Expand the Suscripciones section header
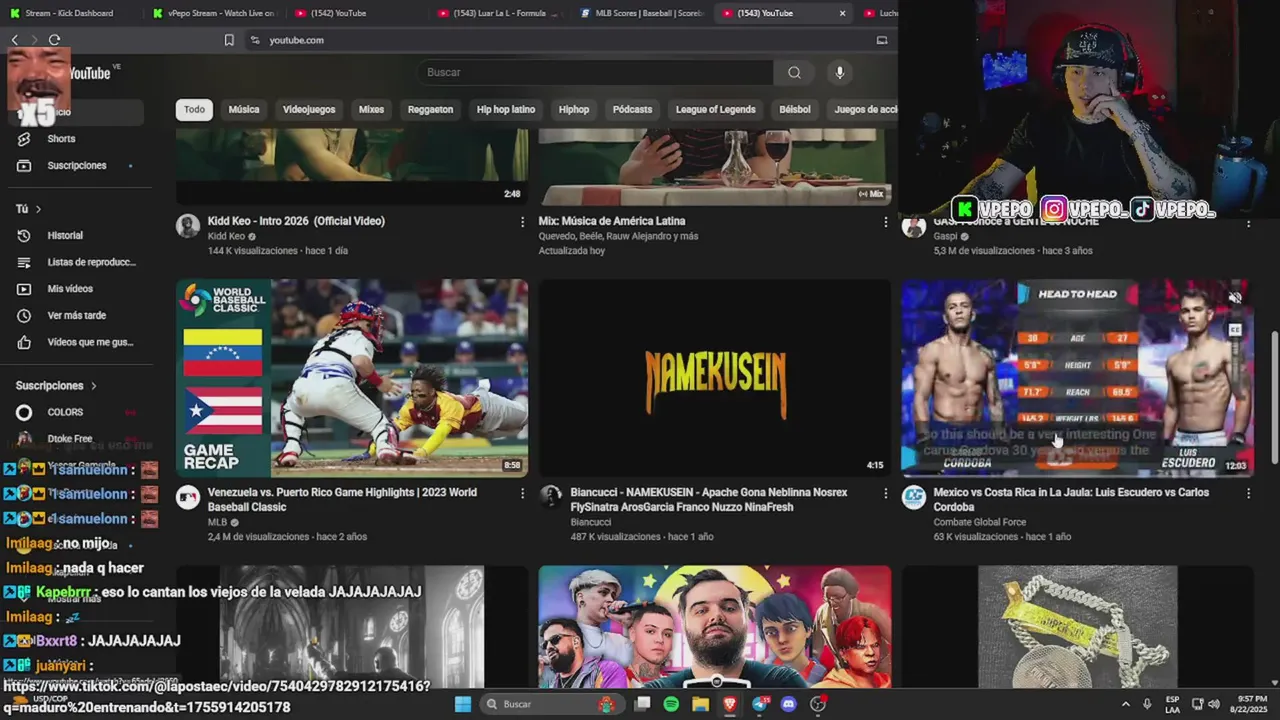1280x720 pixels. pos(56,385)
